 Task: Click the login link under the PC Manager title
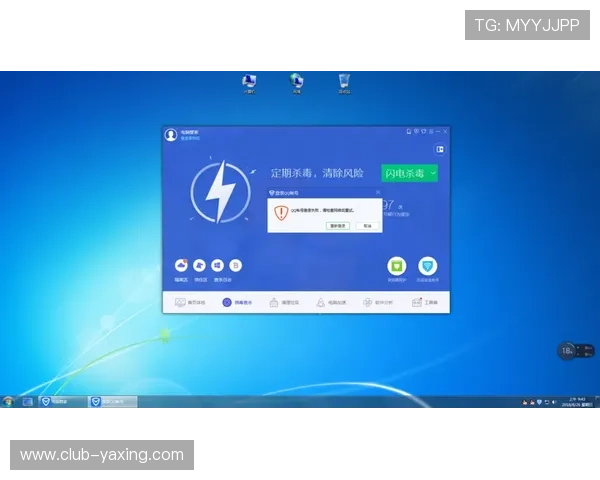190,138
